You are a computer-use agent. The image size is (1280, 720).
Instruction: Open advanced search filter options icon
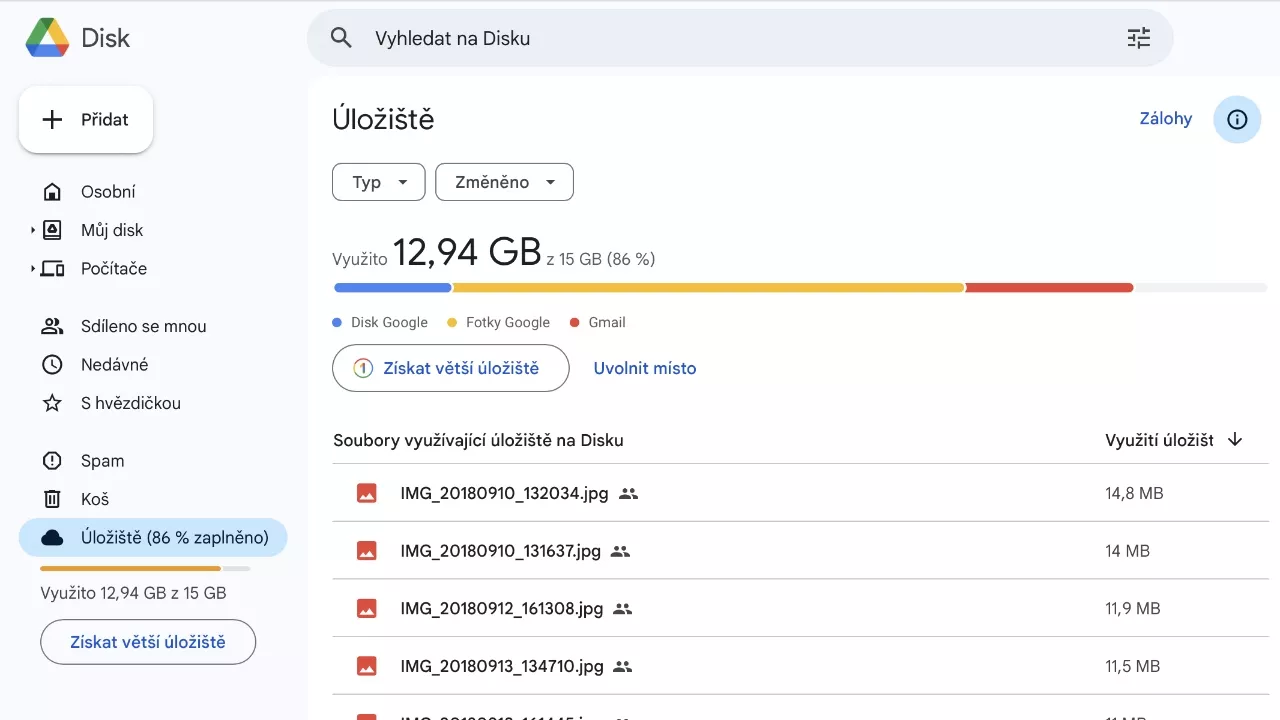click(1138, 38)
